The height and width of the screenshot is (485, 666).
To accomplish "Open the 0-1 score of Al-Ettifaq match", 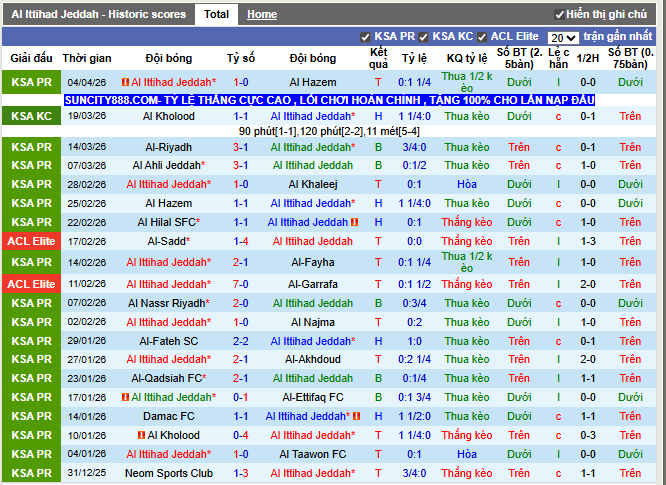I will (x=240, y=398).
